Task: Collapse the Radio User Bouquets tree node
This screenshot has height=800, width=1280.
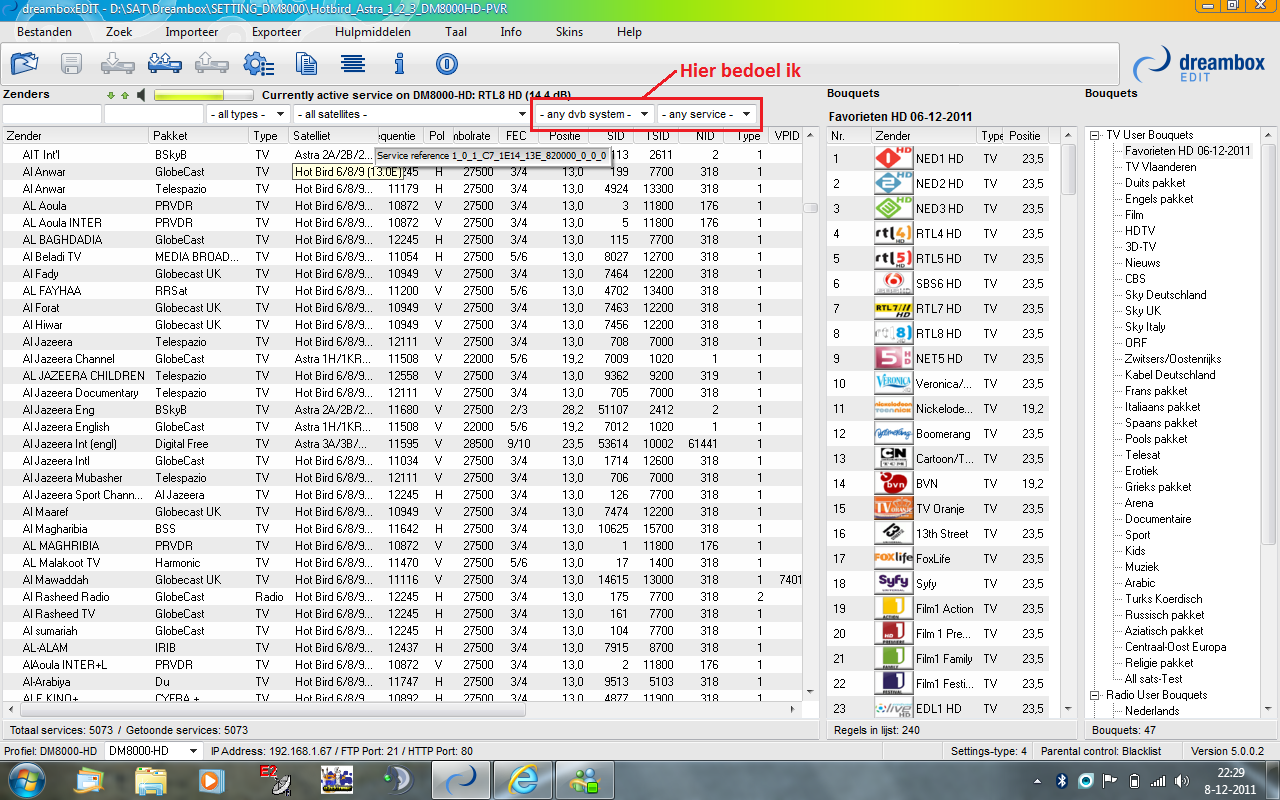Action: [x=1095, y=695]
